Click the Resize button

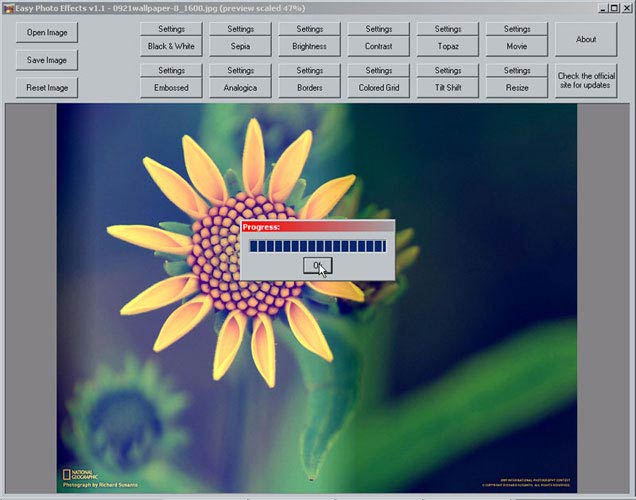coord(517,88)
